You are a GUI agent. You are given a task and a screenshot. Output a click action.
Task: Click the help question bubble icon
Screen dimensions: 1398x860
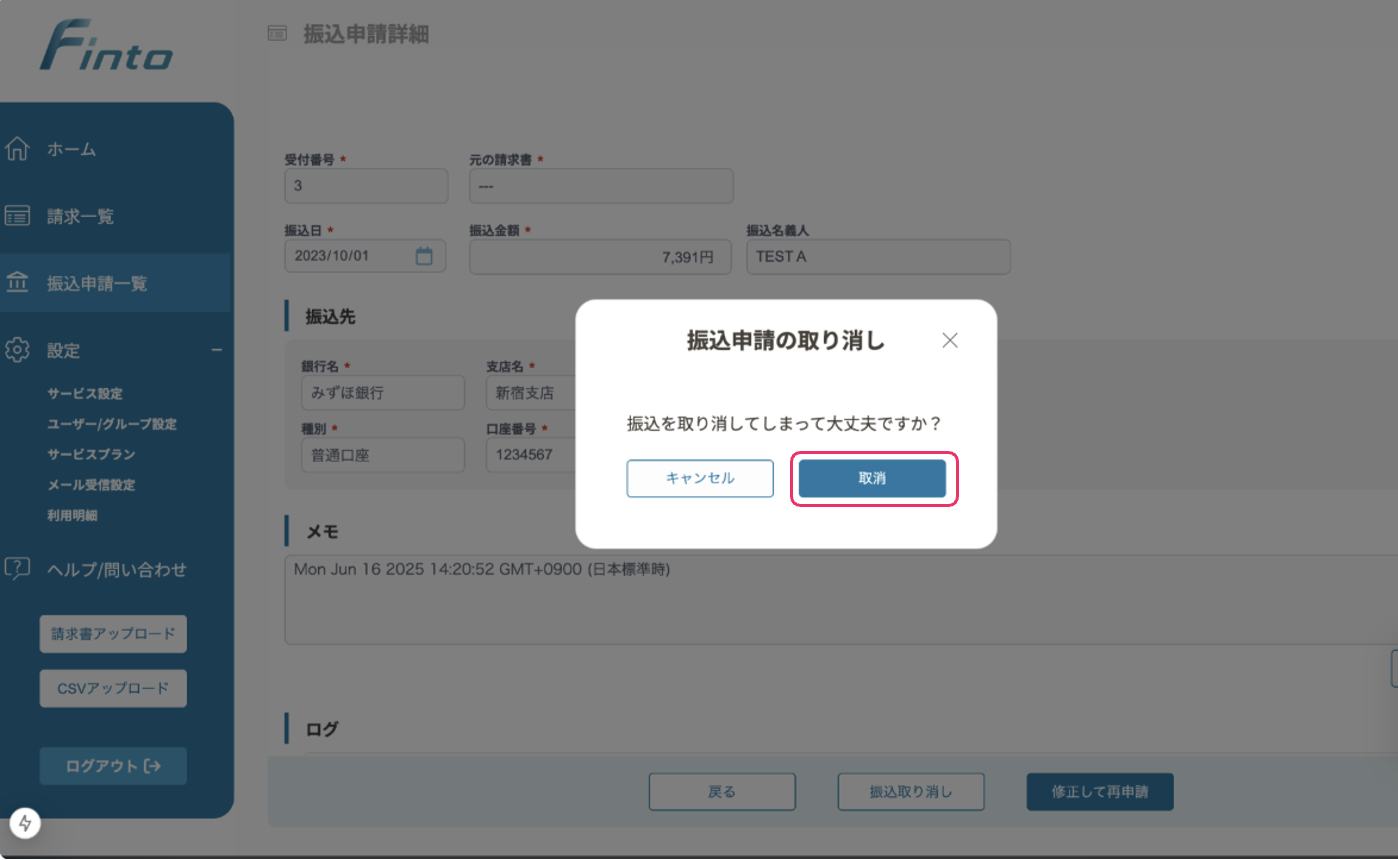point(17,569)
